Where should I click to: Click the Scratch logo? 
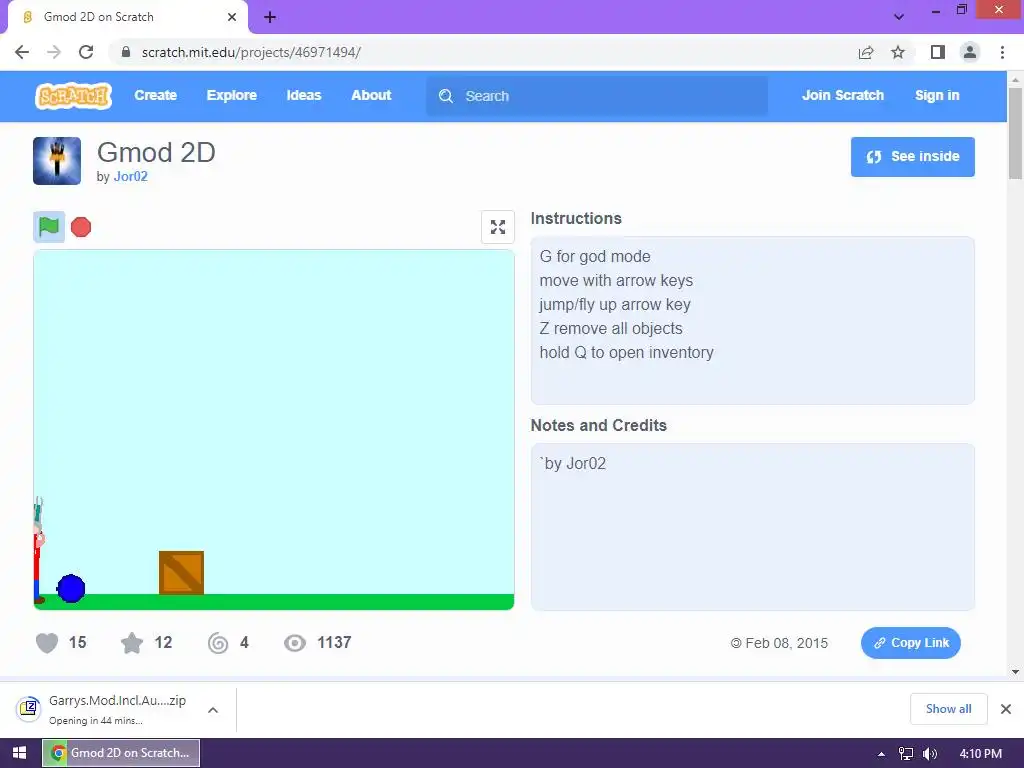pyautogui.click(x=73, y=96)
